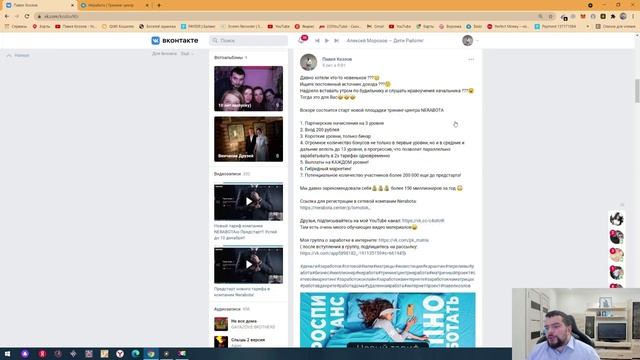The height and width of the screenshot is (360, 640).
Task: Open the Яндекс bookmark
Action: pyautogui.click(x=304, y=26)
